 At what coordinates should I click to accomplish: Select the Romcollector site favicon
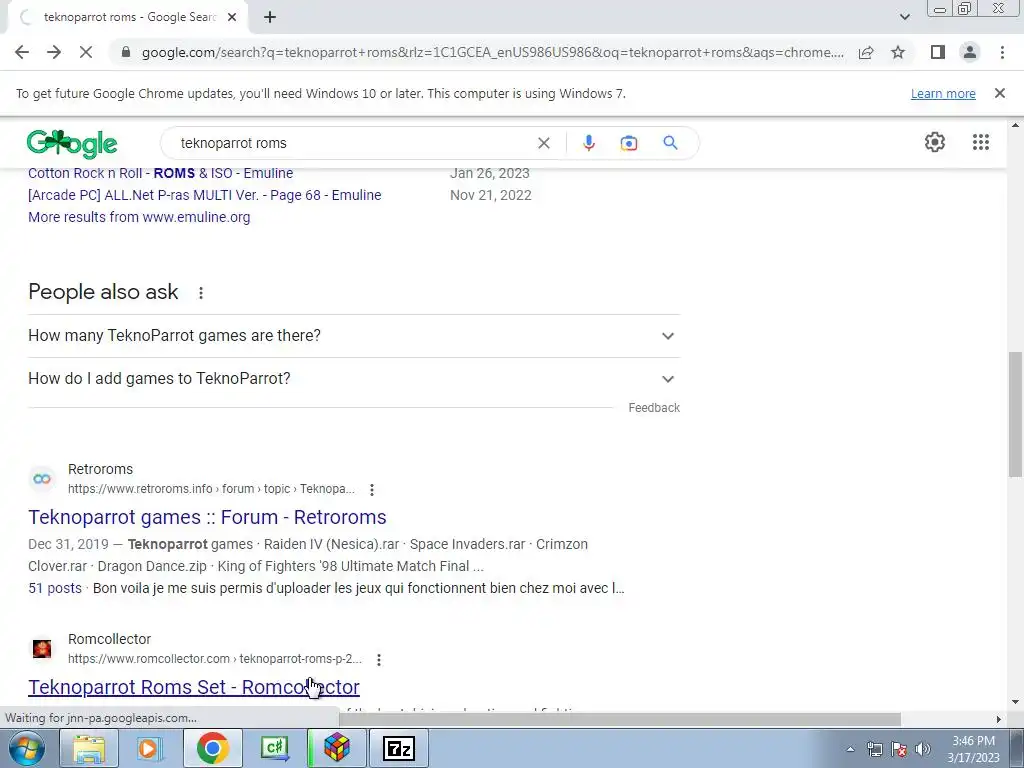42,648
